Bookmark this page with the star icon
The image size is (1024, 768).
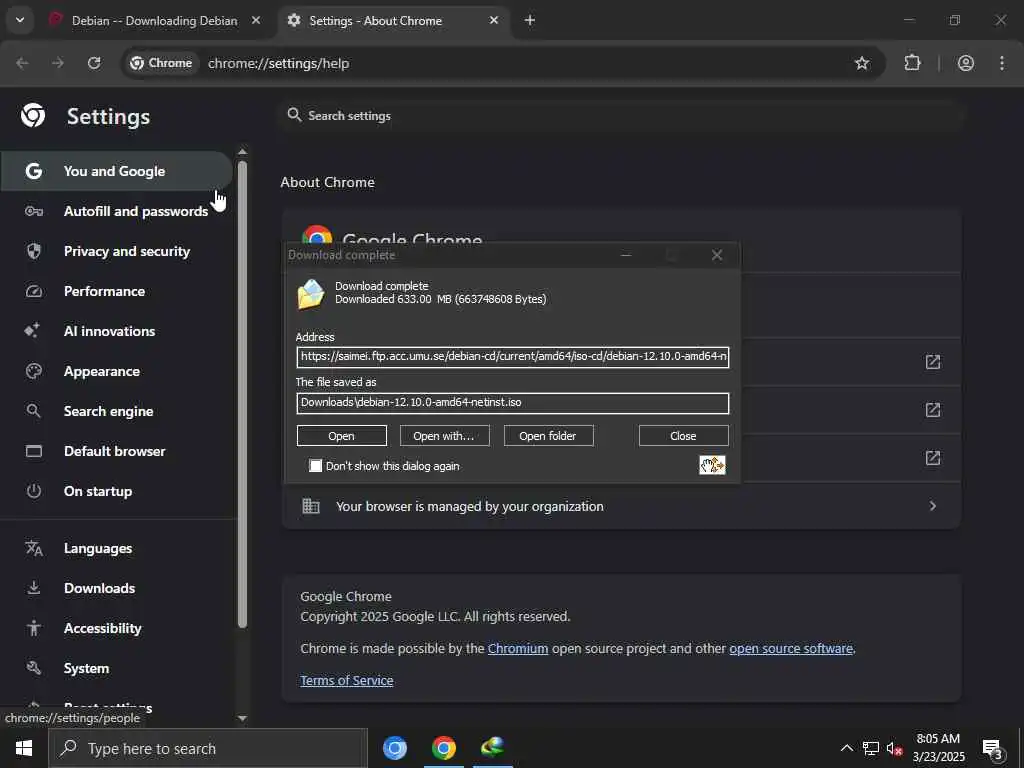pos(862,63)
